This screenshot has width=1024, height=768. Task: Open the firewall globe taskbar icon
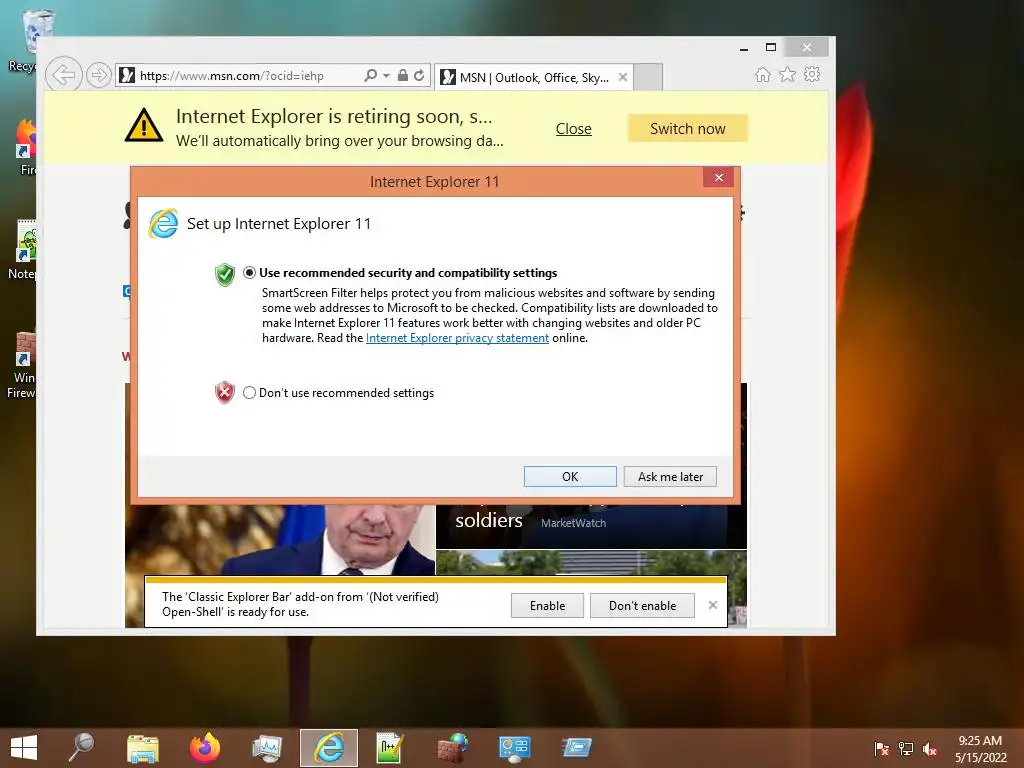(x=453, y=748)
